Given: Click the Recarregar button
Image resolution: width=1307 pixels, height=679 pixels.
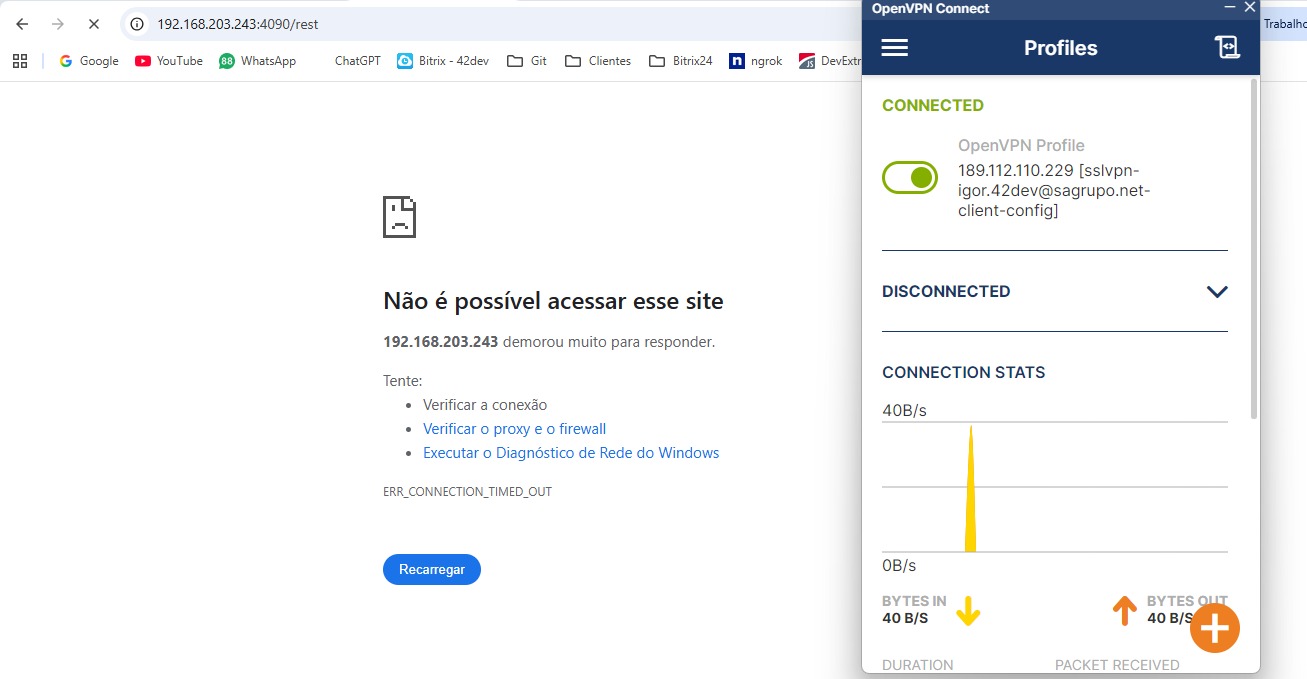Looking at the screenshot, I should pyautogui.click(x=431, y=570).
